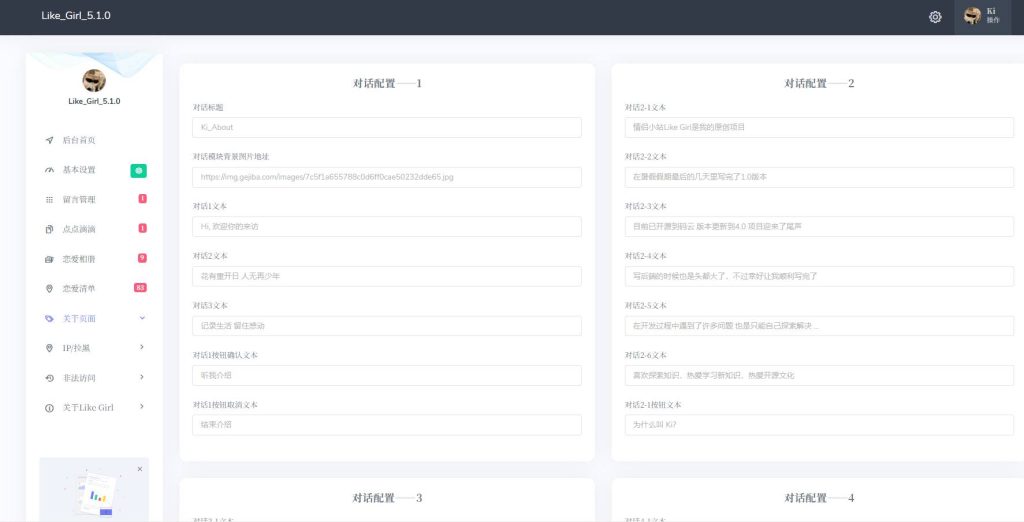Open the settings gear icon in header
This screenshot has width=1024, height=522.
[x=935, y=17]
